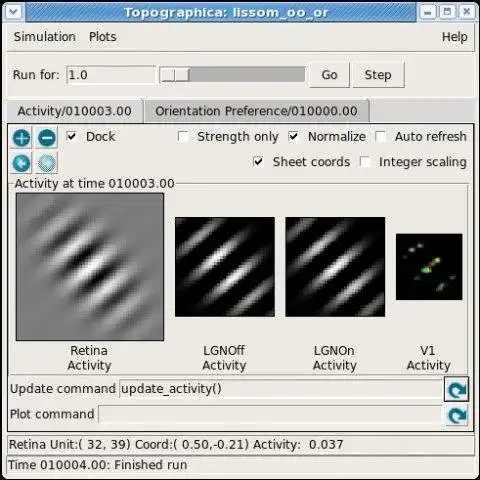Click the Run for slider handle
The height and width of the screenshot is (480, 480).
pos(175,75)
